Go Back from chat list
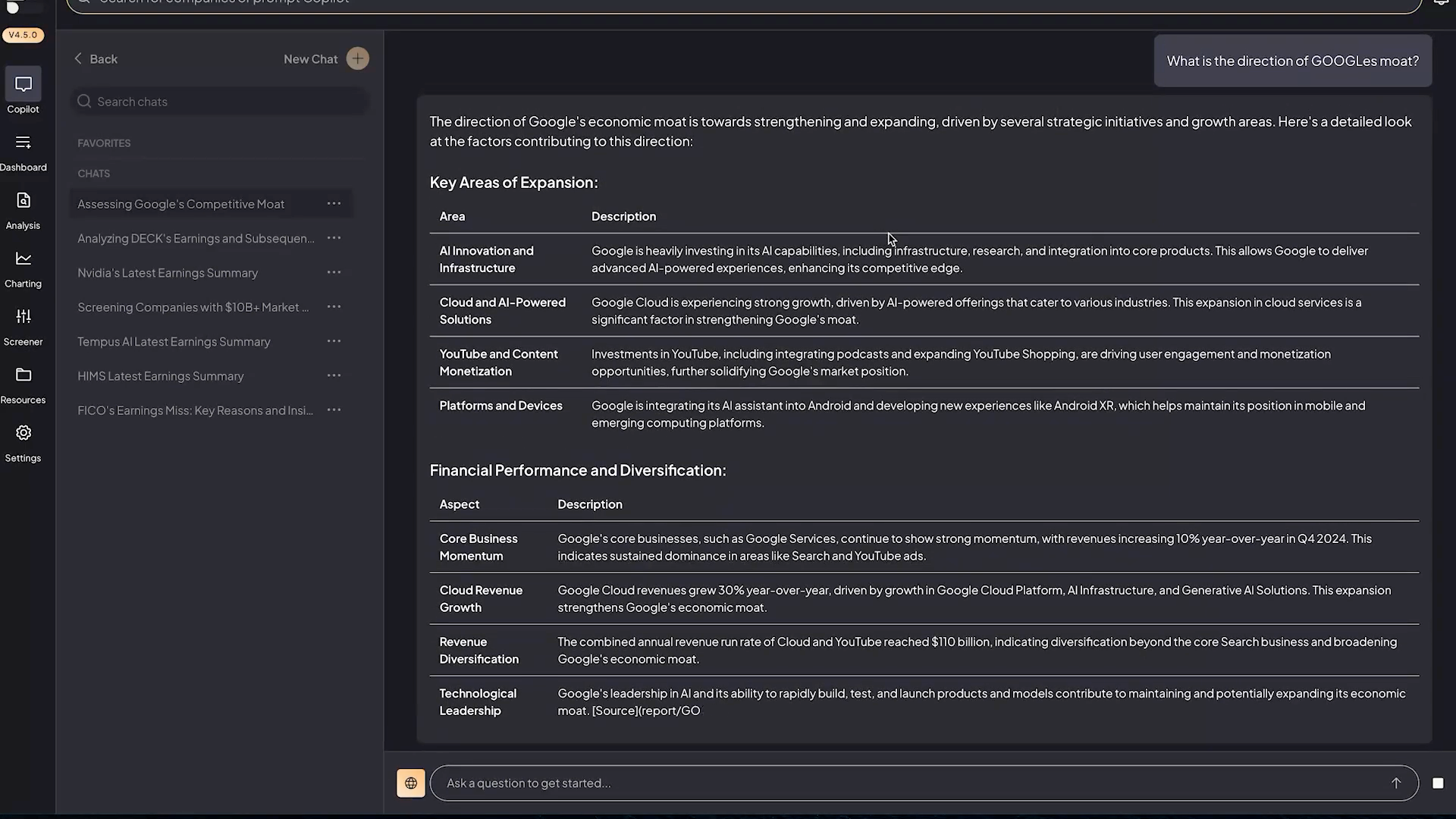The height and width of the screenshot is (819, 1456). tap(96, 59)
